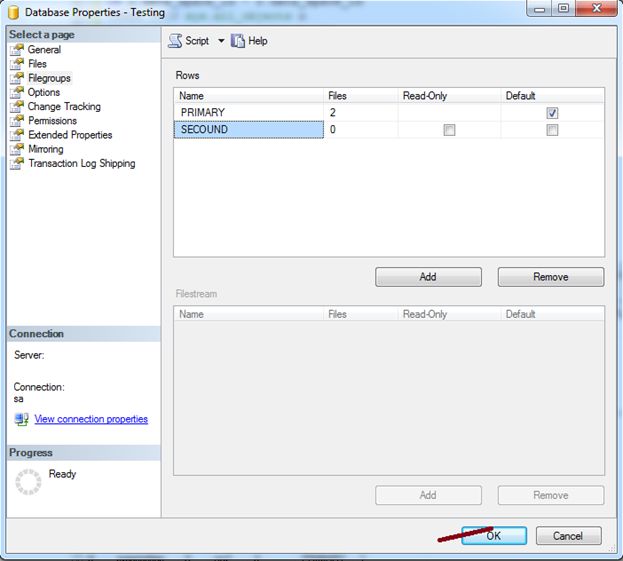Click the Script scroll icon
The height and width of the screenshot is (561, 623).
click(x=175, y=41)
